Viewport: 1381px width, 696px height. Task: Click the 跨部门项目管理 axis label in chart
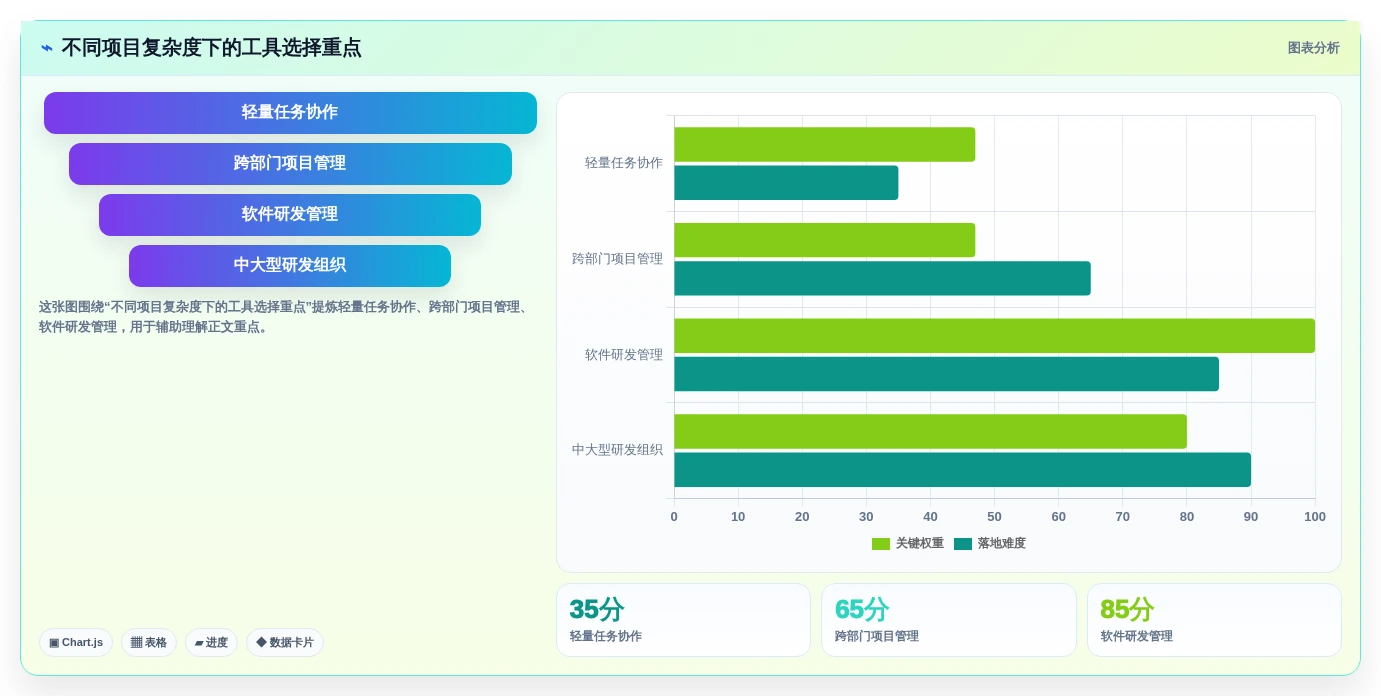617,259
